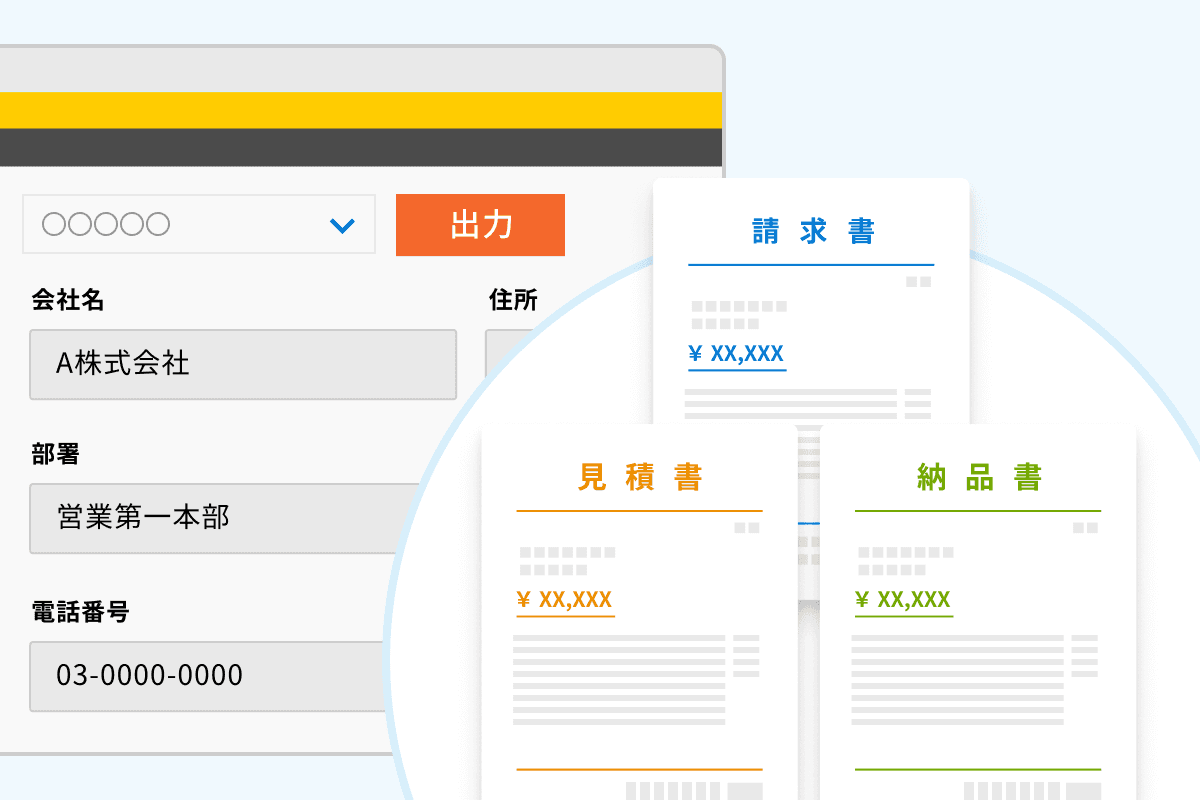The image size is (1200, 800).
Task: Select the orange 見積書 document title
Action: tap(640, 478)
